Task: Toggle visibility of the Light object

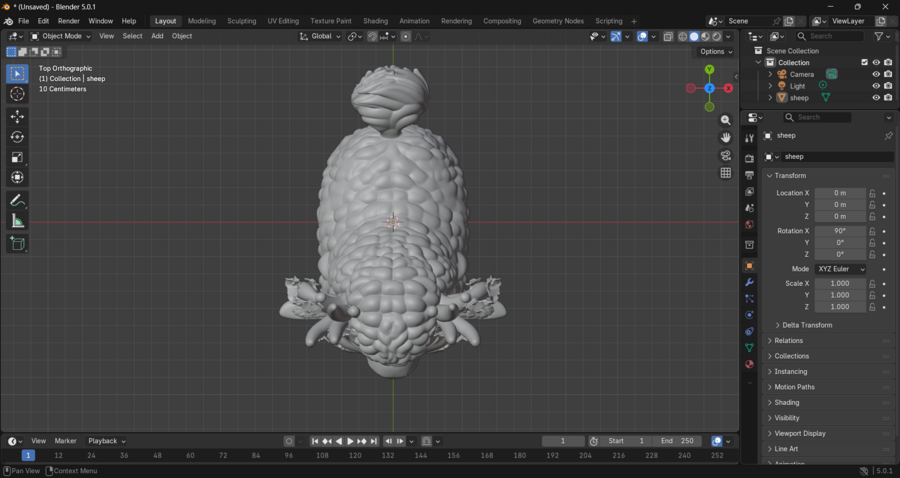Action: (x=876, y=86)
